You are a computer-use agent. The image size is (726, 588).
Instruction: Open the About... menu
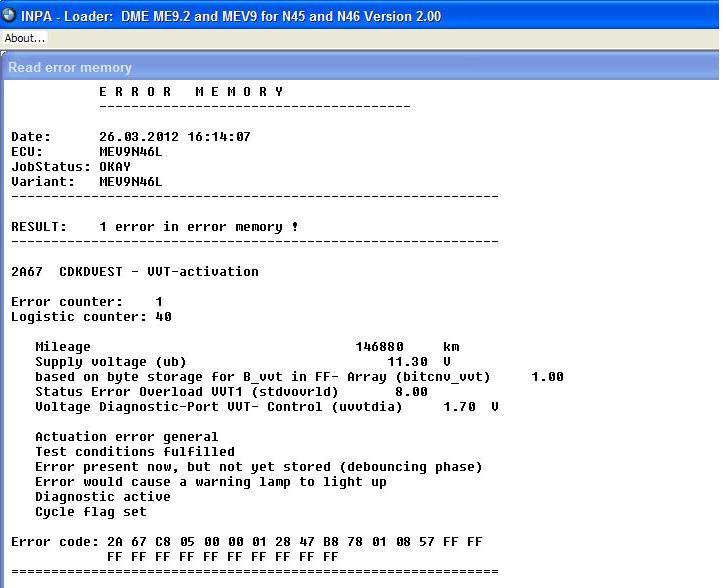(x=24, y=38)
